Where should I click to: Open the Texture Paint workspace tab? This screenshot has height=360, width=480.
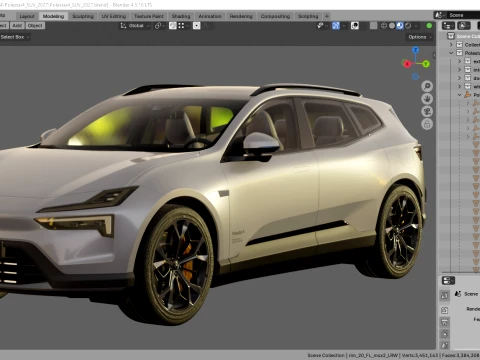149,16
